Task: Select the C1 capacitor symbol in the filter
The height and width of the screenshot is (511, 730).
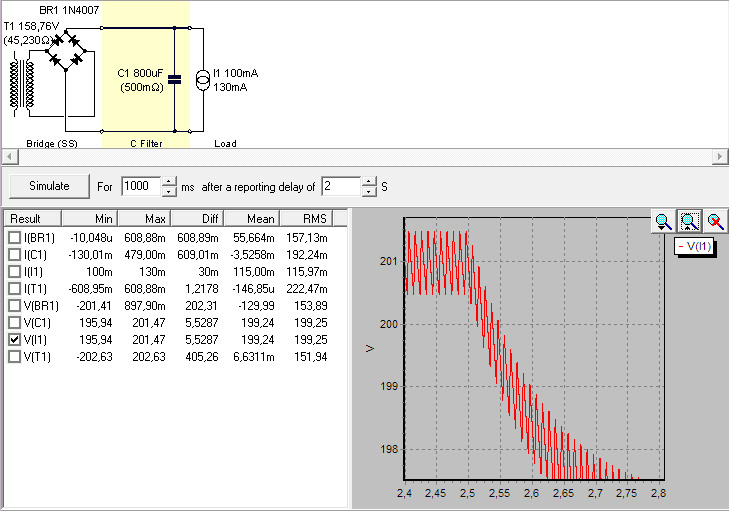Action: (x=175, y=79)
